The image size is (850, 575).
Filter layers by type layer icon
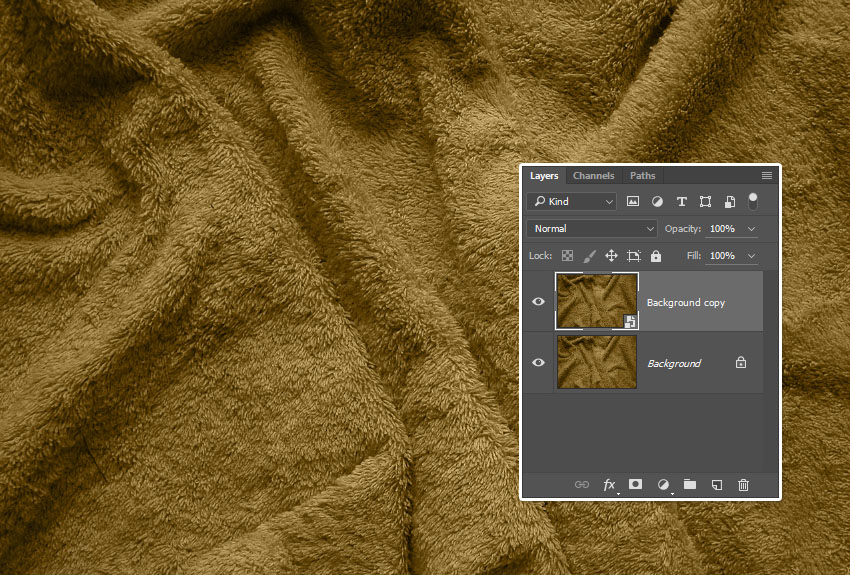[x=682, y=201]
